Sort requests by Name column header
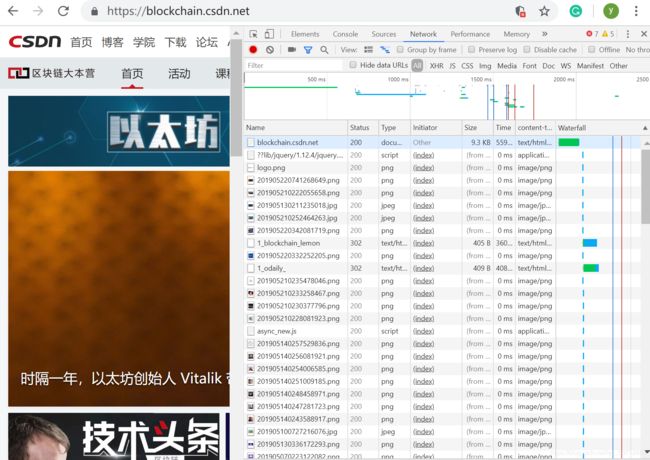This screenshot has width=650, height=460. click(x=296, y=128)
